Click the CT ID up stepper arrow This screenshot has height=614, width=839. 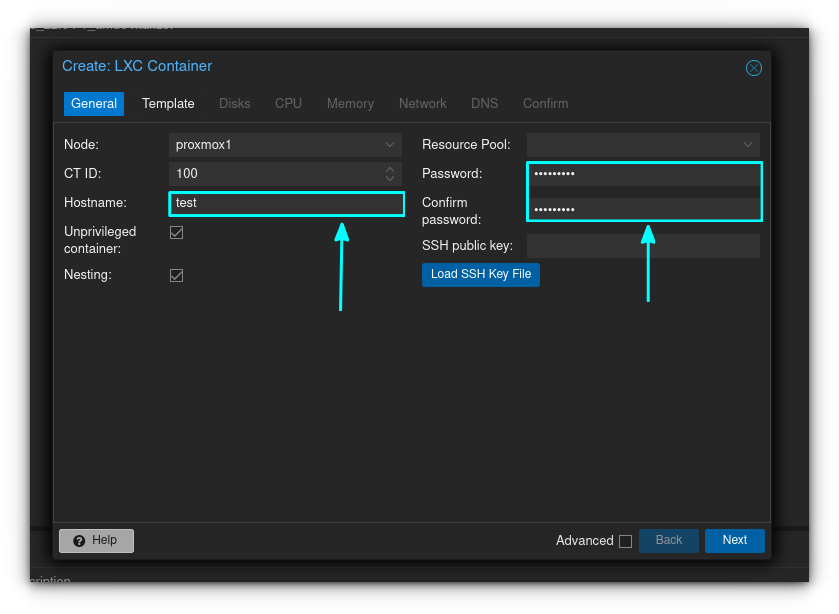click(390, 169)
